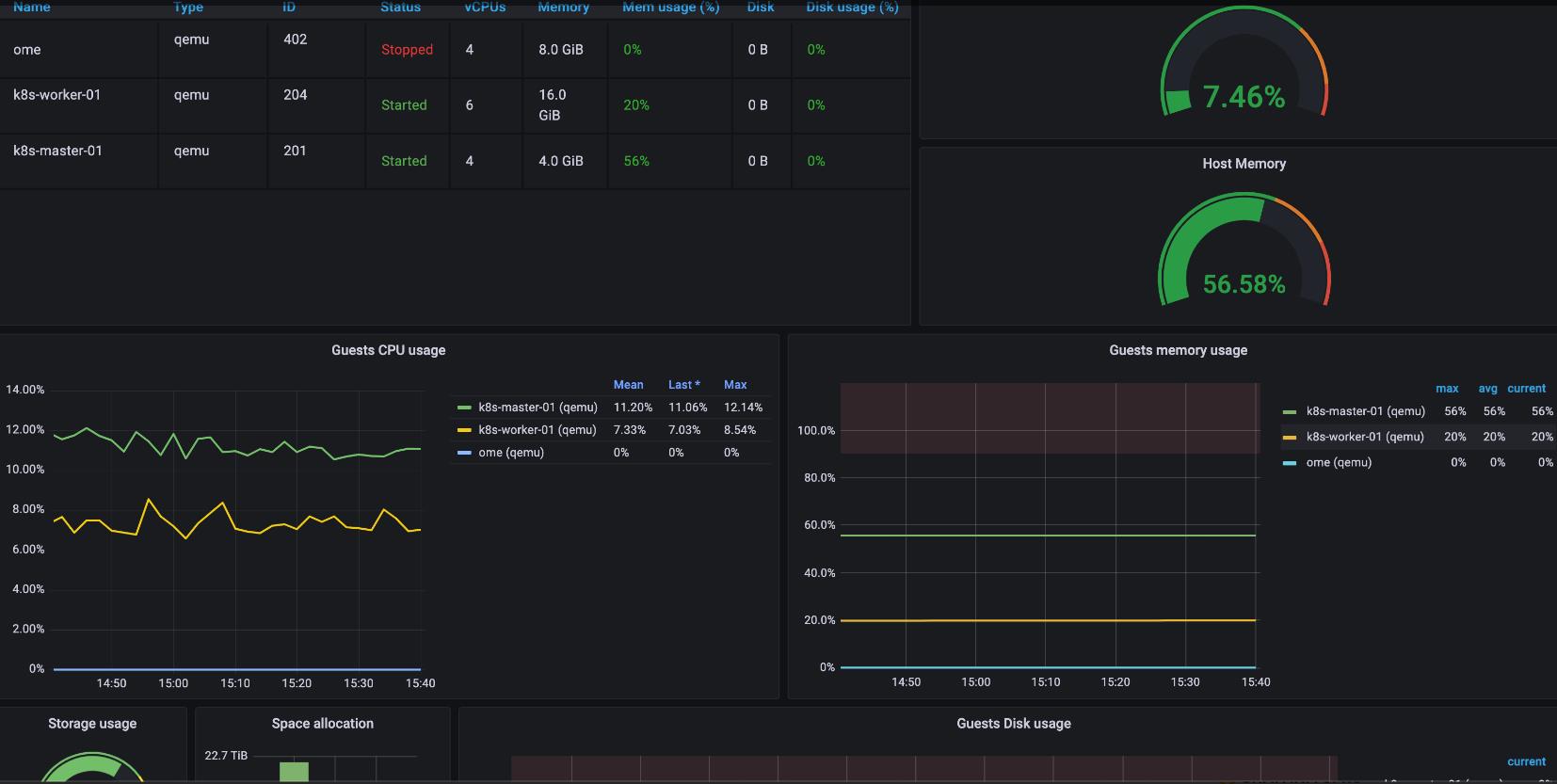Sort CPU legend by Max

click(735, 385)
